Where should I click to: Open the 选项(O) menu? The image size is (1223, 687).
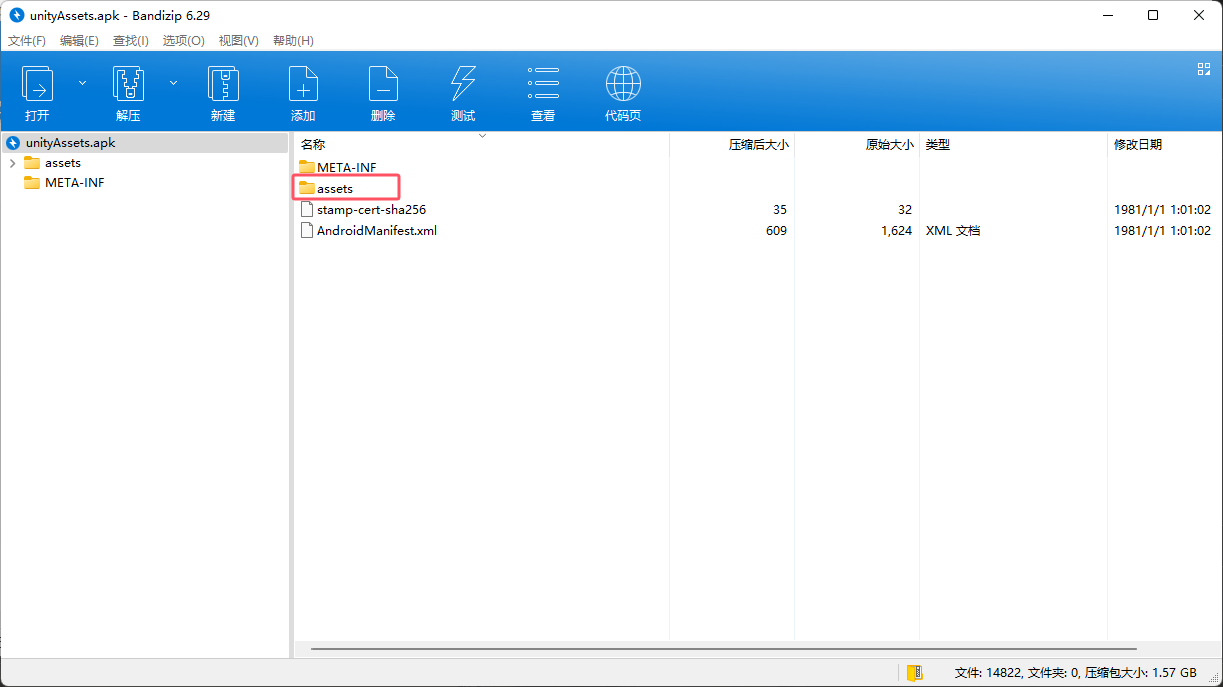(x=183, y=41)
